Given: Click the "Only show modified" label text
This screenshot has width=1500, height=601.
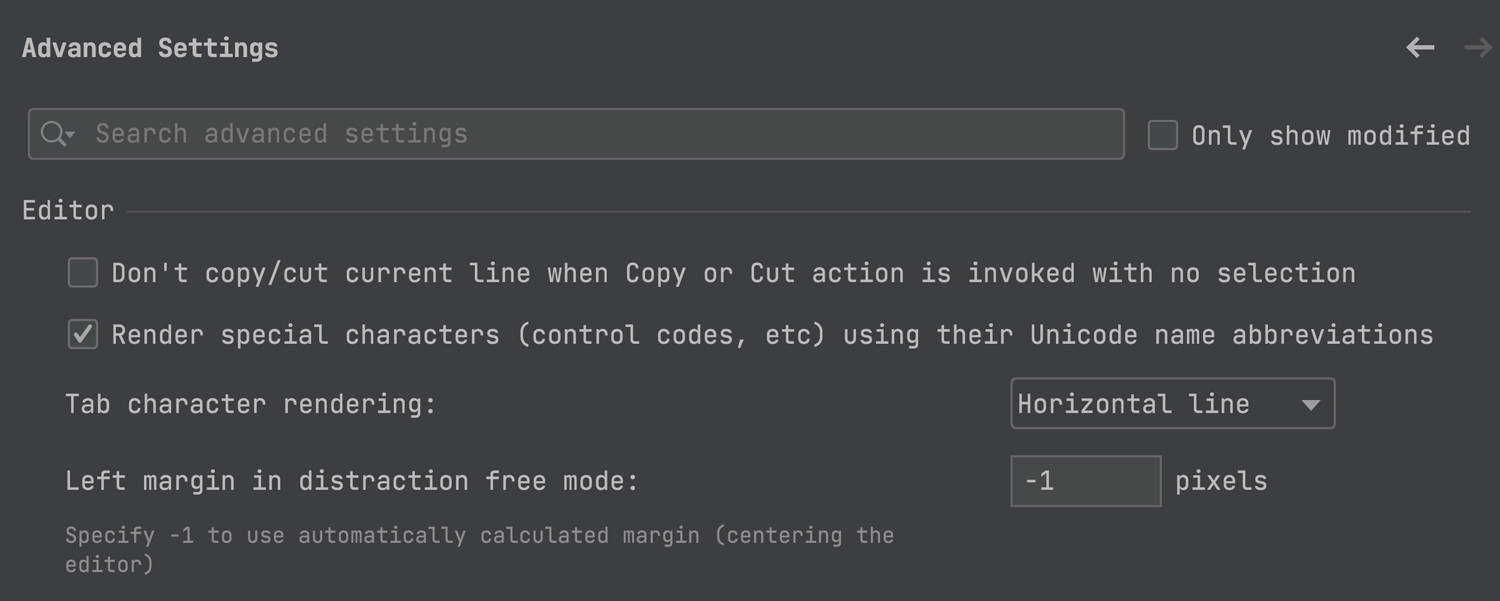Looking at the screenshot, I should click(x=1330, y=136).
